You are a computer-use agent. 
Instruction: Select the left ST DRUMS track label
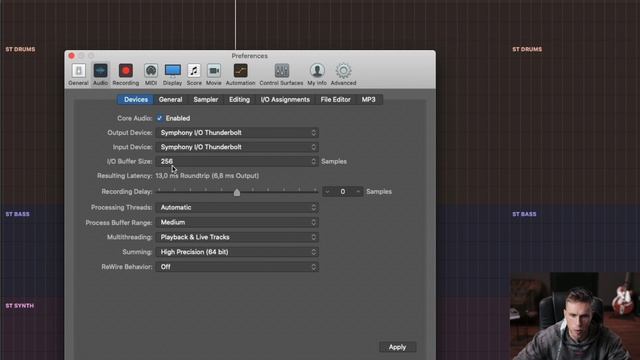click(20, 49)
